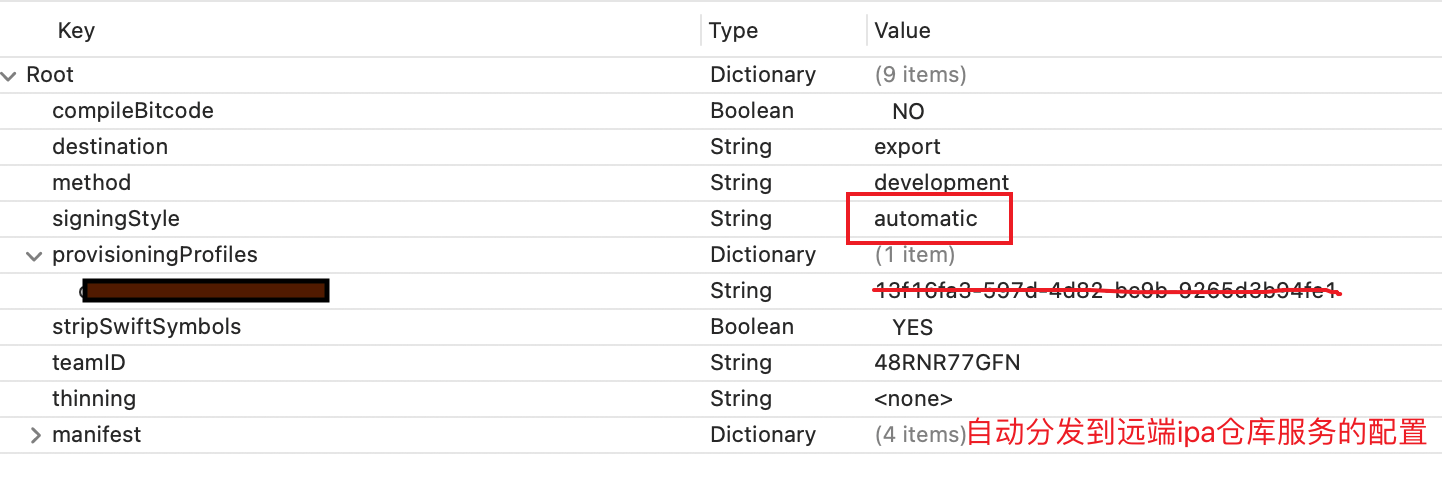
Task: Click the automatic value of signingStyle
Action: (x=926, y=219)
